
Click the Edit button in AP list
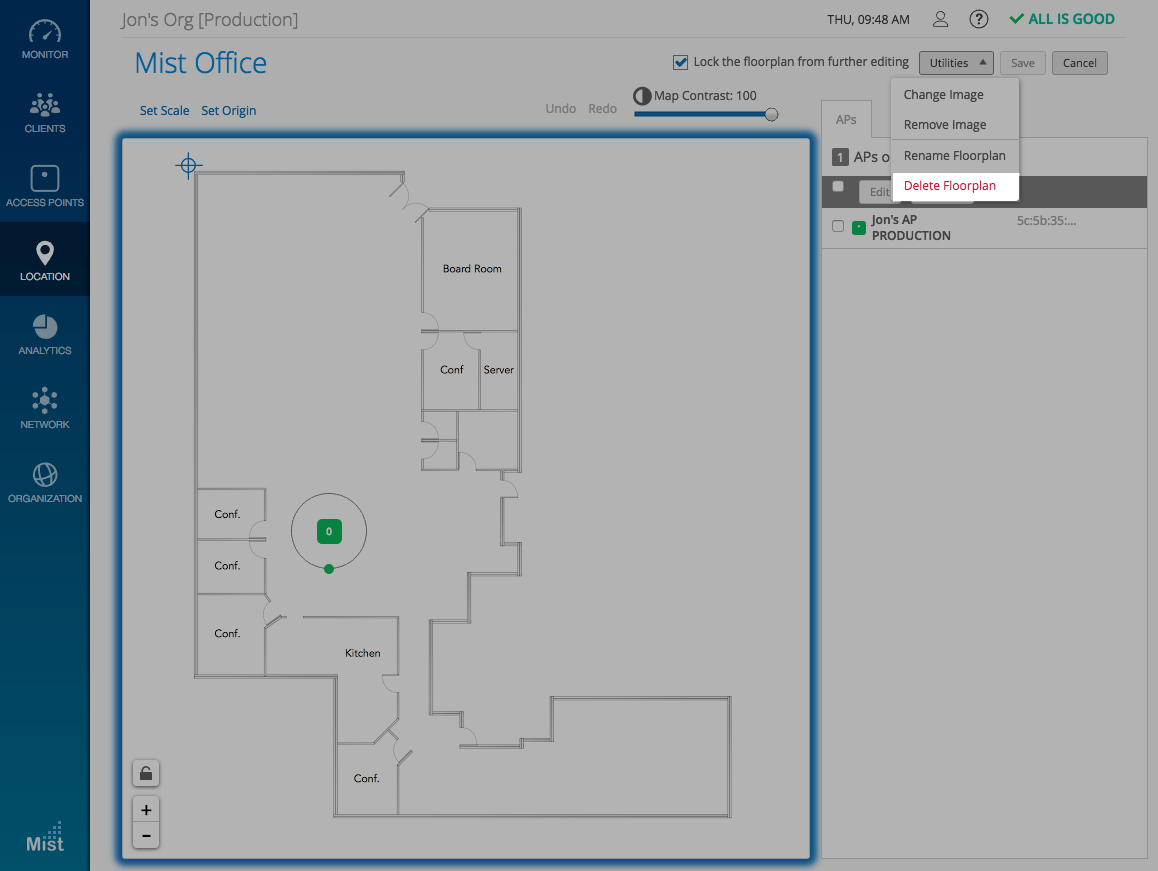(x=879, y=192)
